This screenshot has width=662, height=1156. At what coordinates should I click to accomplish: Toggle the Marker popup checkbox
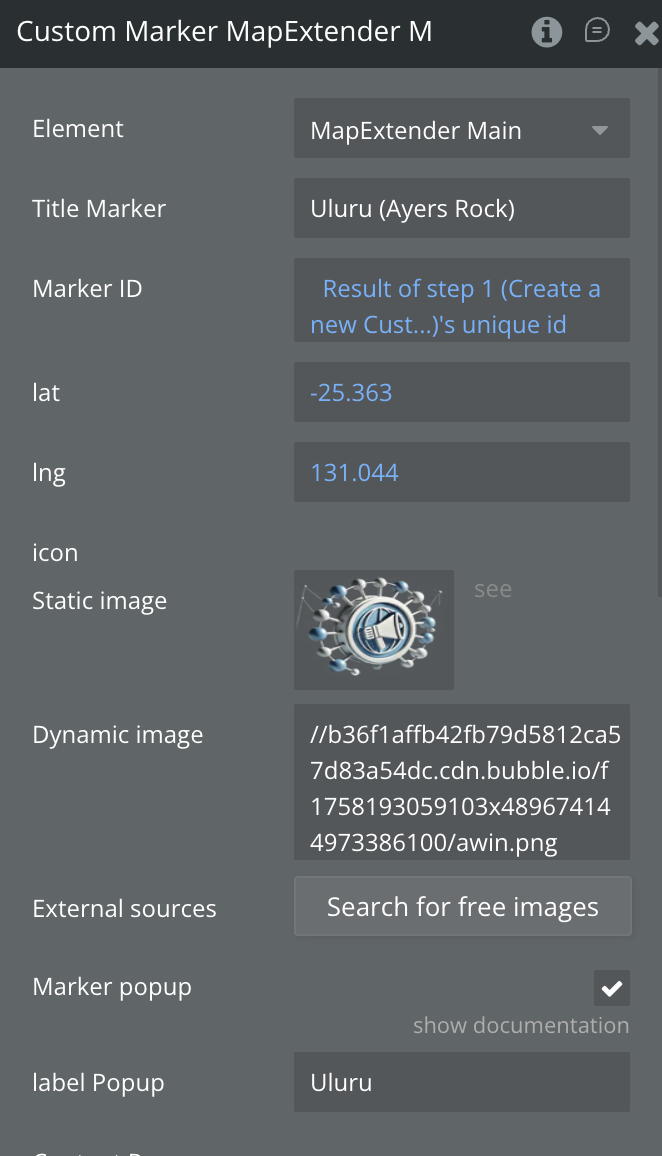[611, 989]
